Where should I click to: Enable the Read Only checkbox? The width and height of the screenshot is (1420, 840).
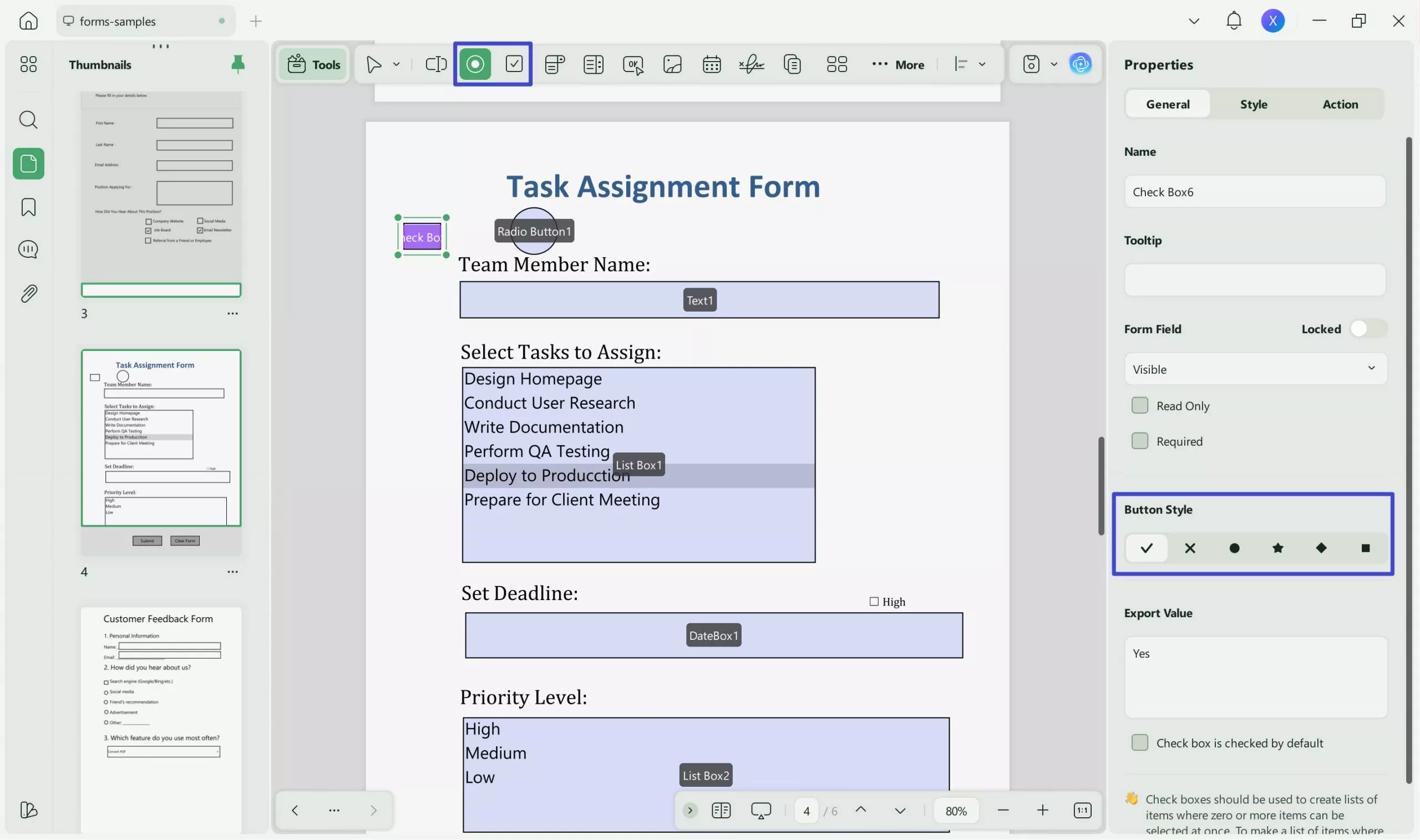coord(1140,406)
